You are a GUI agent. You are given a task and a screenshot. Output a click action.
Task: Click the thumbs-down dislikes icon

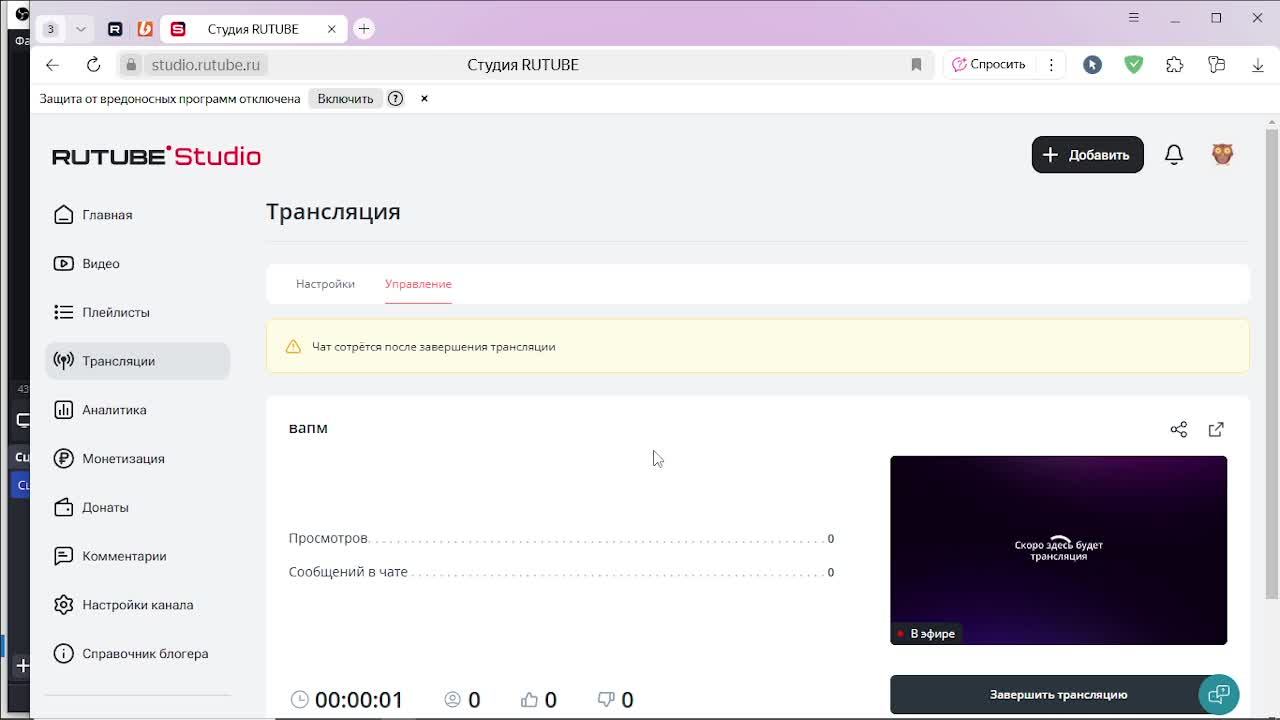(x=605, y=699)
